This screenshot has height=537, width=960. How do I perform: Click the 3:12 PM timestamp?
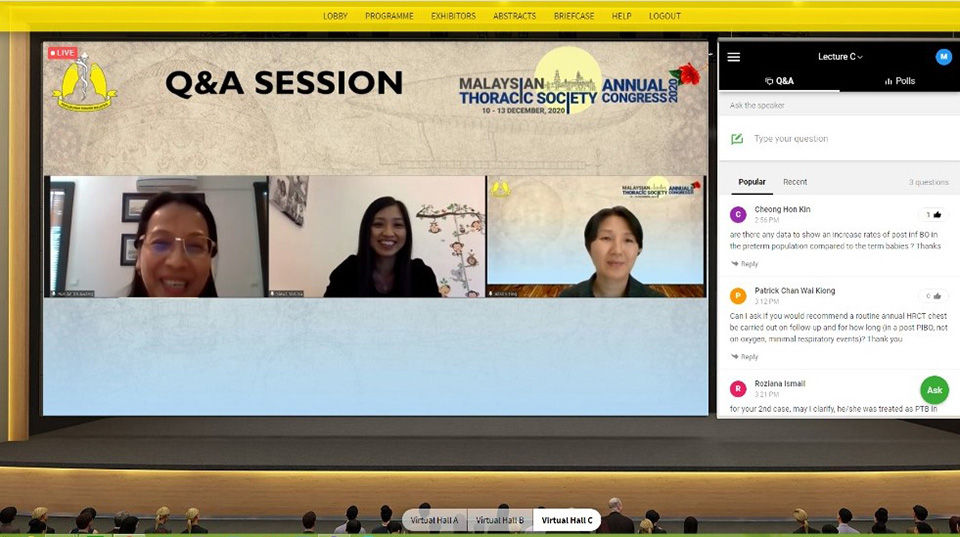click(767, 302)
